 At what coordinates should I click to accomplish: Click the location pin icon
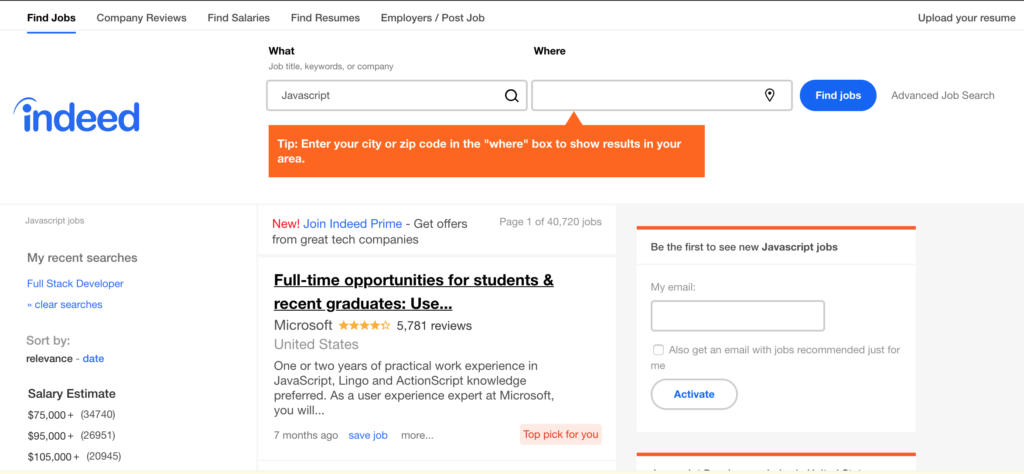(x=769, y=95)
